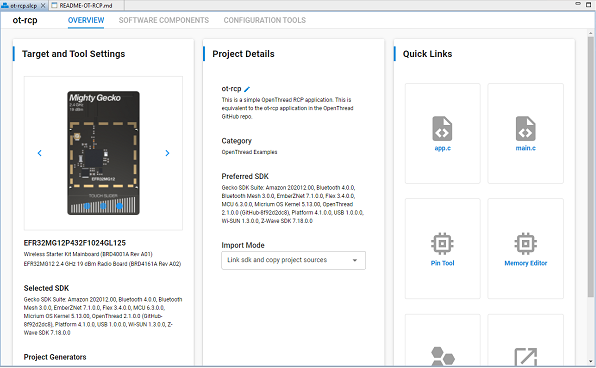596x368 pixels.
Task: Open the main.c file icon
Action: 525,128
